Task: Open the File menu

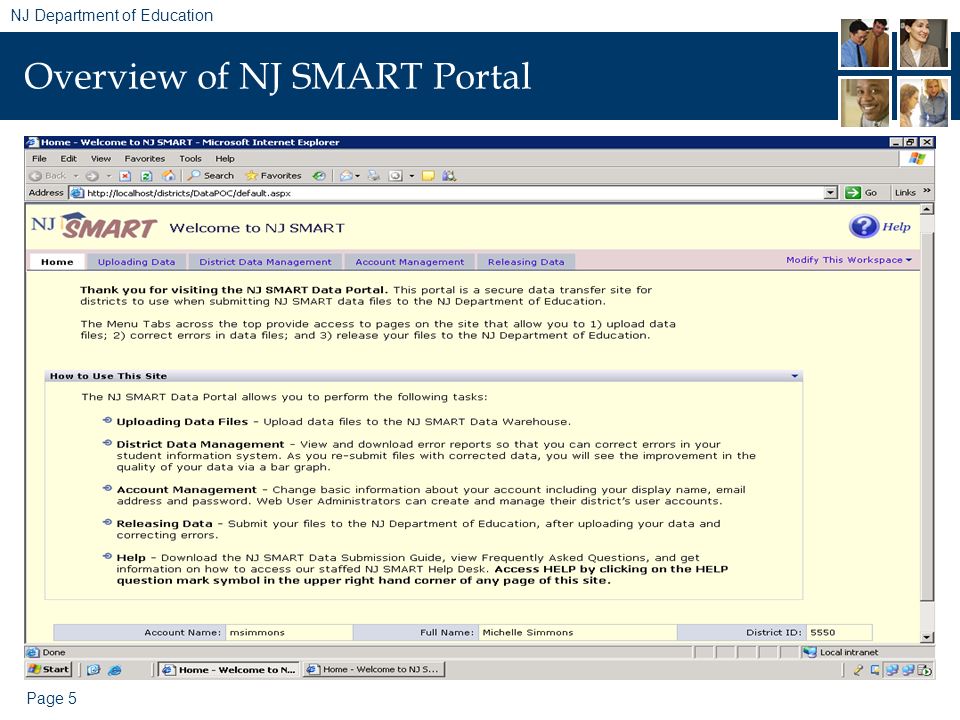Action: 39,159
